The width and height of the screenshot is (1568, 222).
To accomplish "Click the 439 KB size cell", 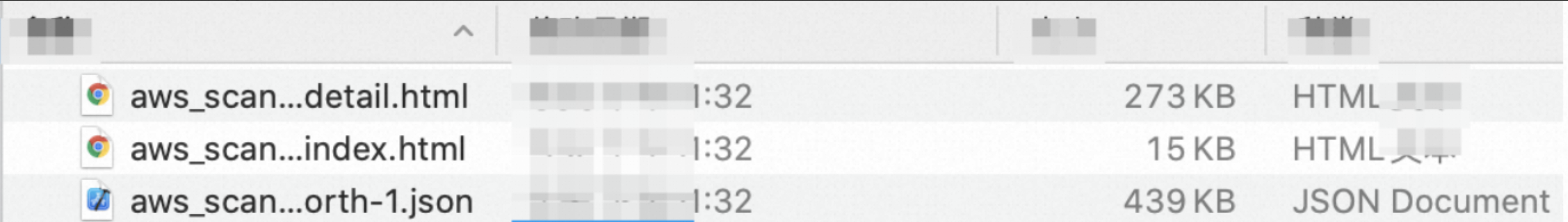I will pyautogui.click(x=1179, y=201).
